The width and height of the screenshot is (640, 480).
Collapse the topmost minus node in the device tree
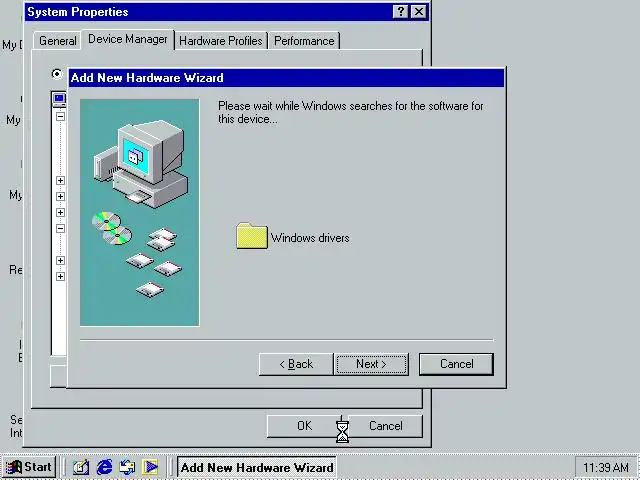click(60, 116)
